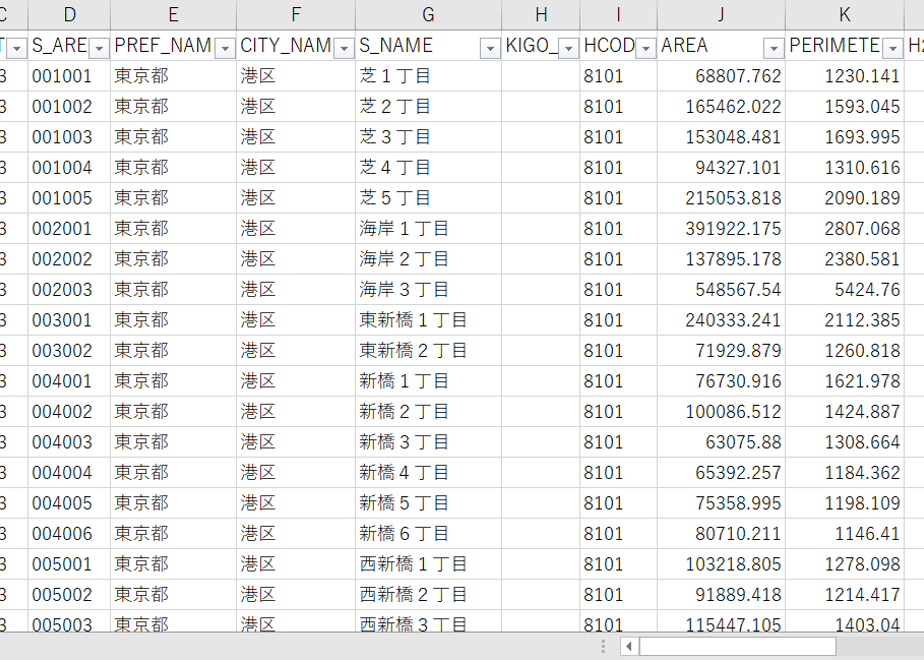Open the S_NAME column filter dropdown
Image resolution: width=924 pixels, height=660 pixels.
pos(490,48)
